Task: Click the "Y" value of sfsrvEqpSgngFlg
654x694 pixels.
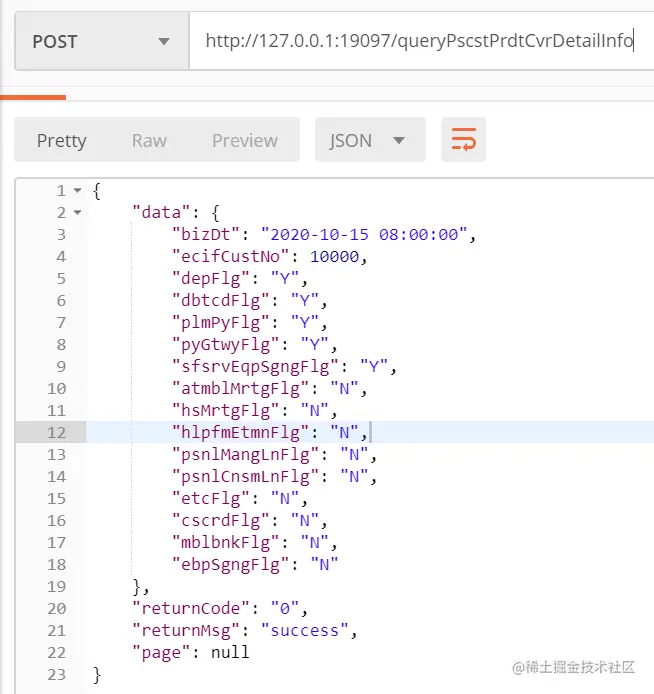Action: click(x=374, y=367)
